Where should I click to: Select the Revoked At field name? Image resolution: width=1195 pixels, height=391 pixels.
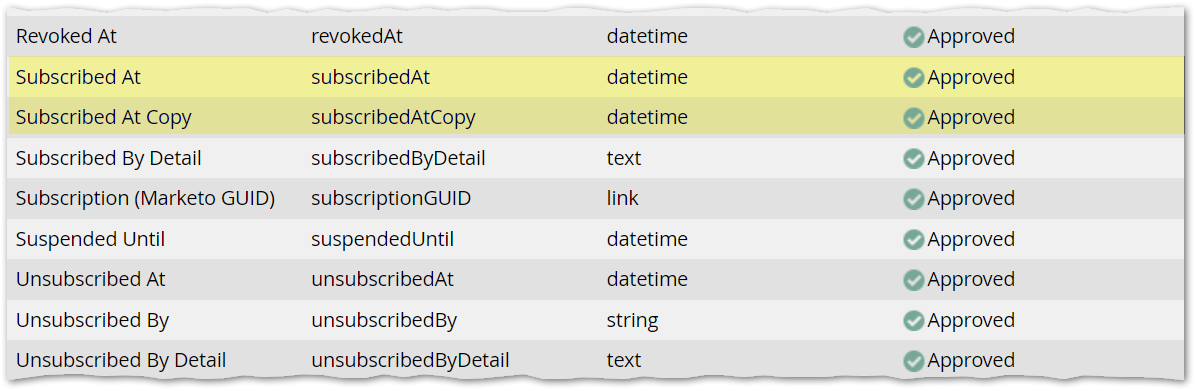(66, 37)
